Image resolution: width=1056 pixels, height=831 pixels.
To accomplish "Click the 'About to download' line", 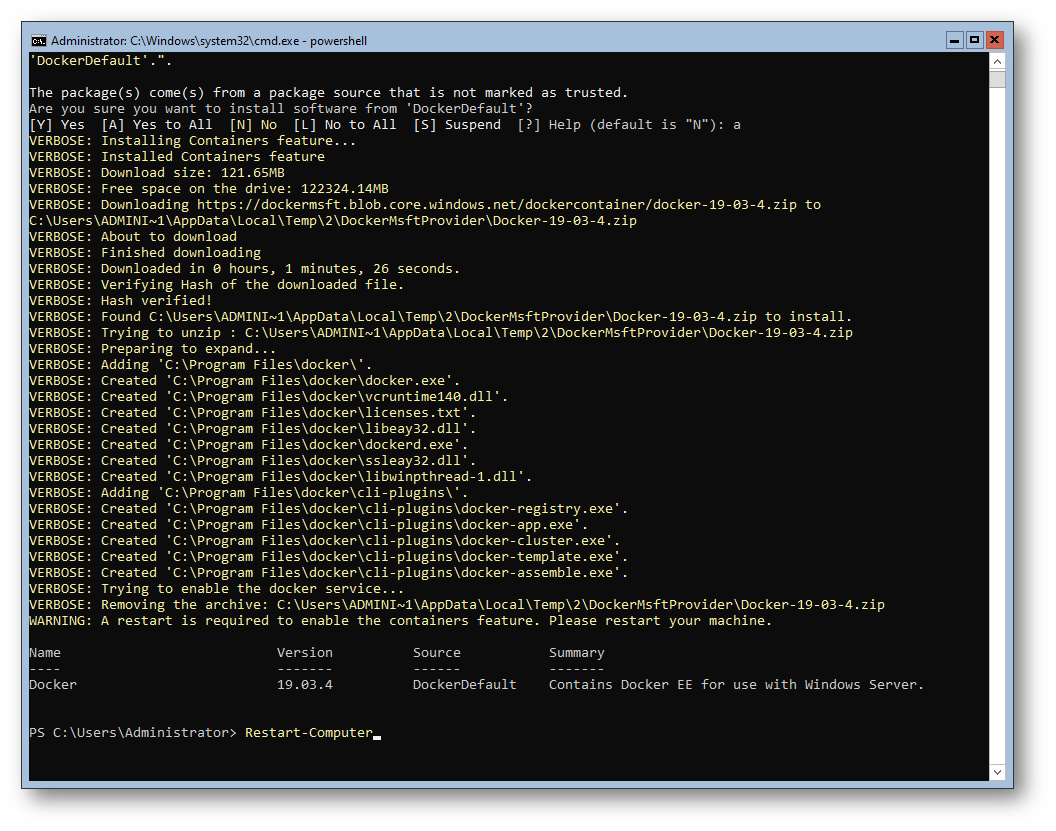I will pyautogui.click(x=133, y=237).
